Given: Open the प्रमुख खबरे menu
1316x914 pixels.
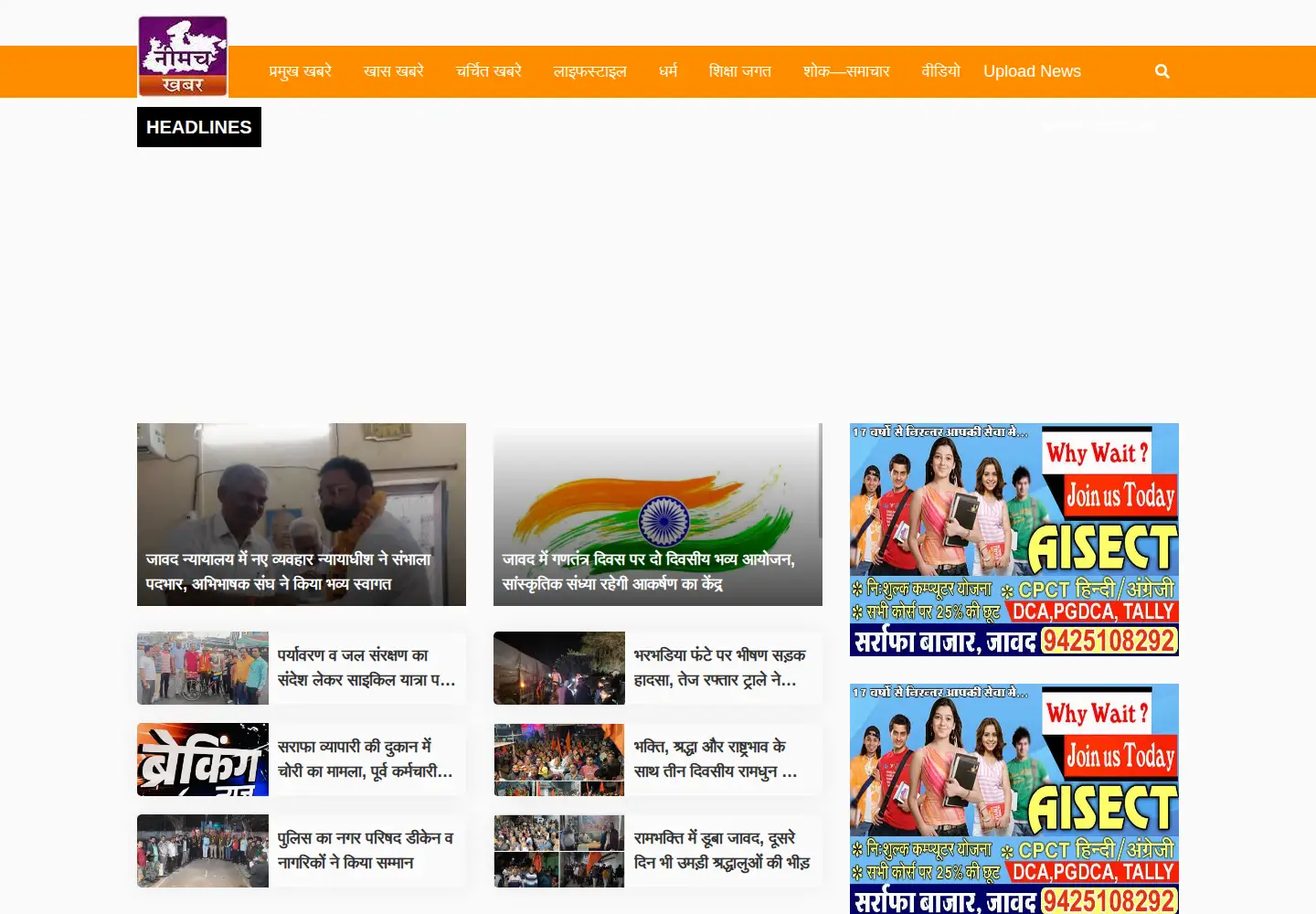Looking at the screenshot, I should [x=300, y=71].
